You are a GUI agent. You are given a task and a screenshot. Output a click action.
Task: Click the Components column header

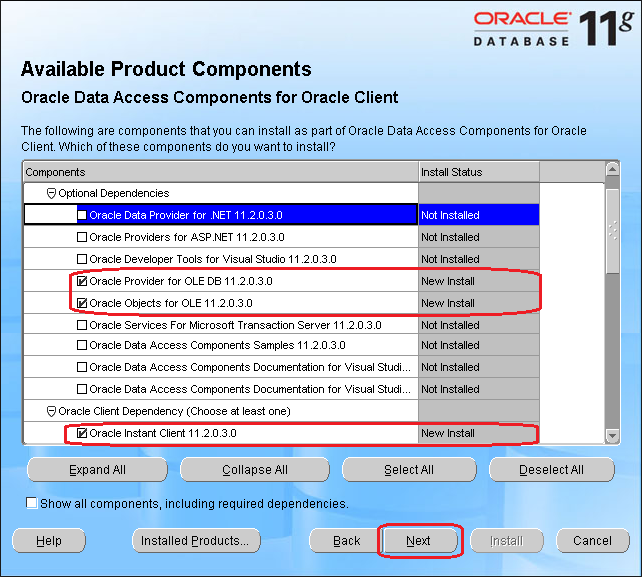[x=221, y=172]
